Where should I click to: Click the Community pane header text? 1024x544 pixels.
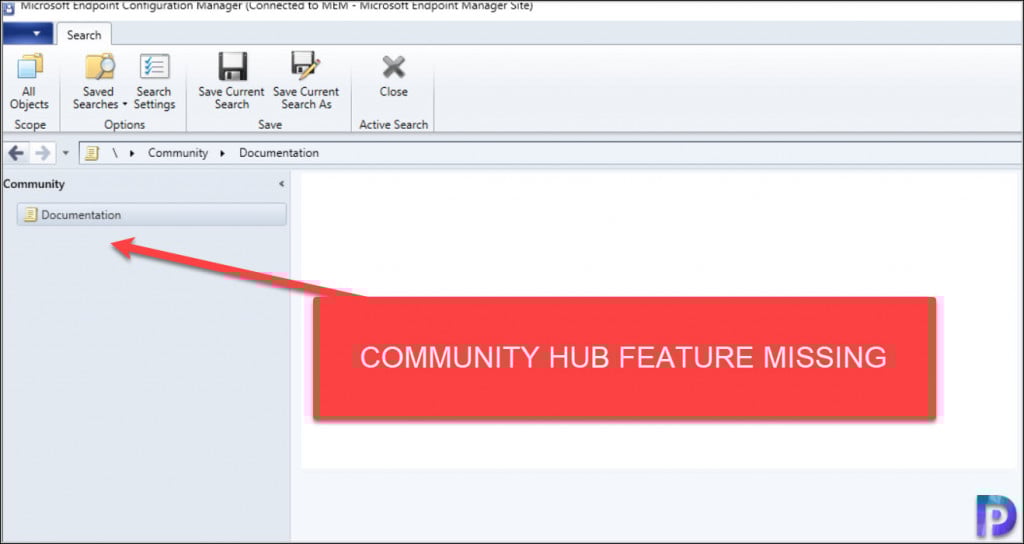[34, 184]
